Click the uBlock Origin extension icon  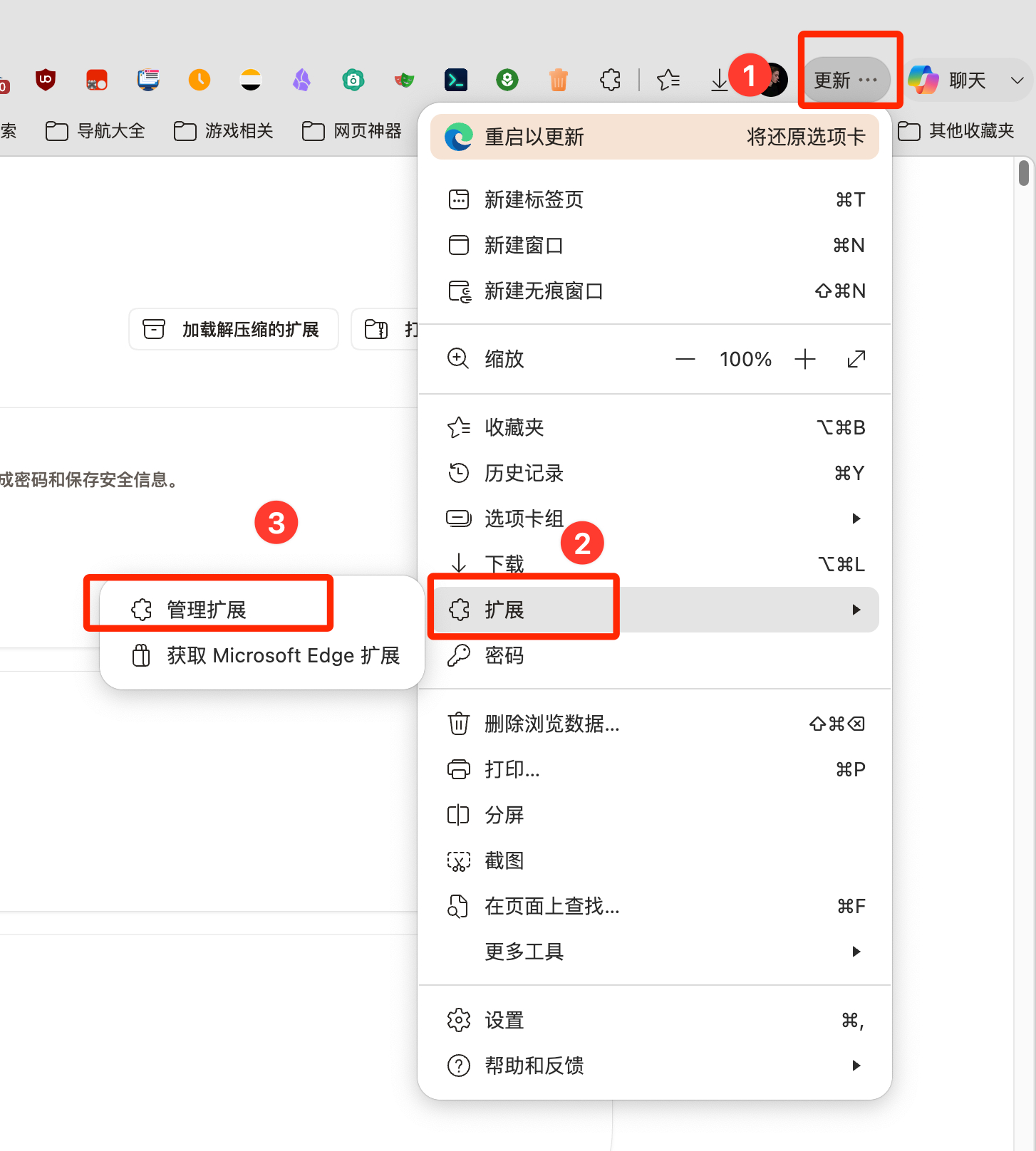coord(46,79)
